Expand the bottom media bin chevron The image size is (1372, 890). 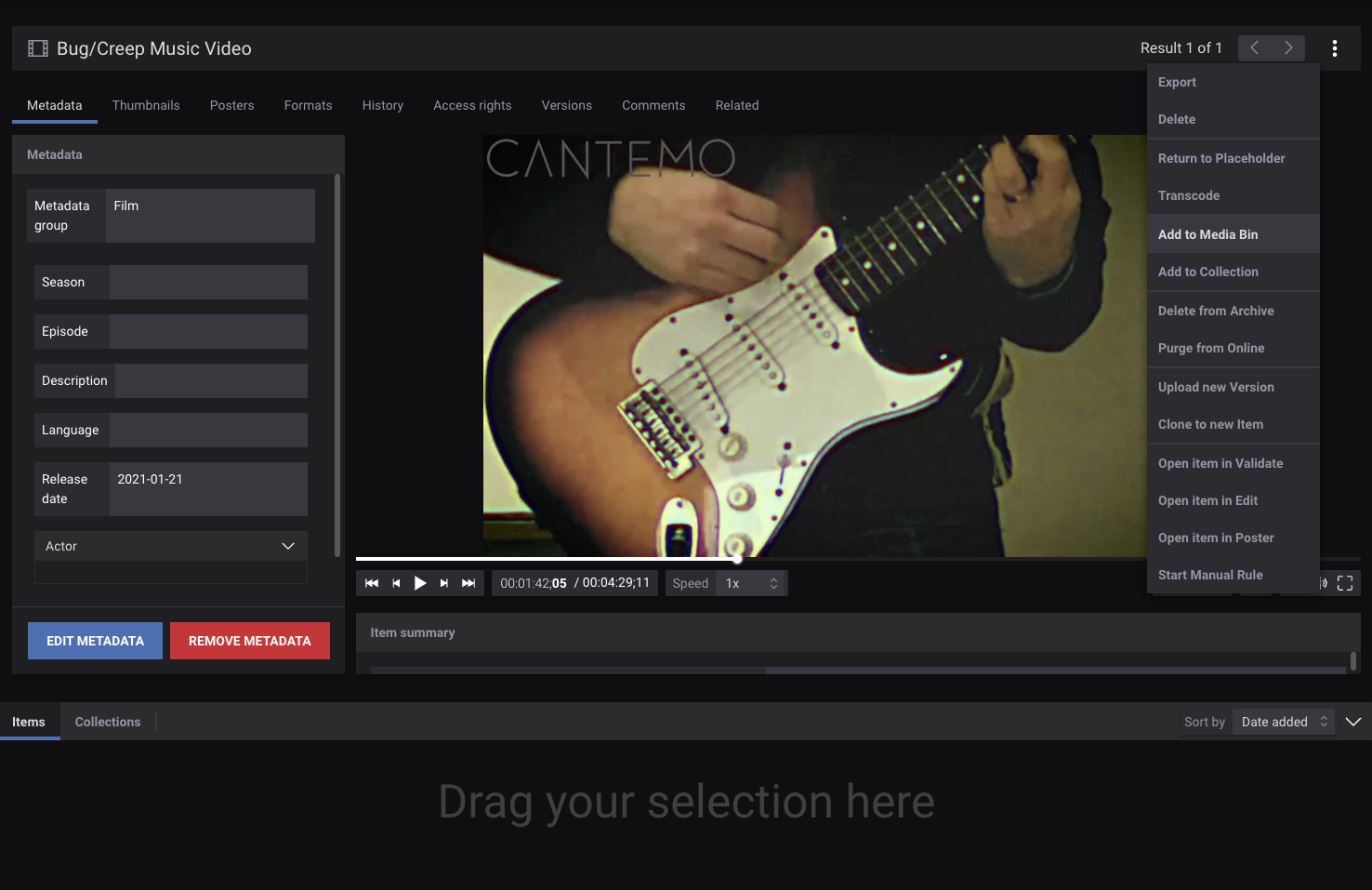(x=1353, y=722)
